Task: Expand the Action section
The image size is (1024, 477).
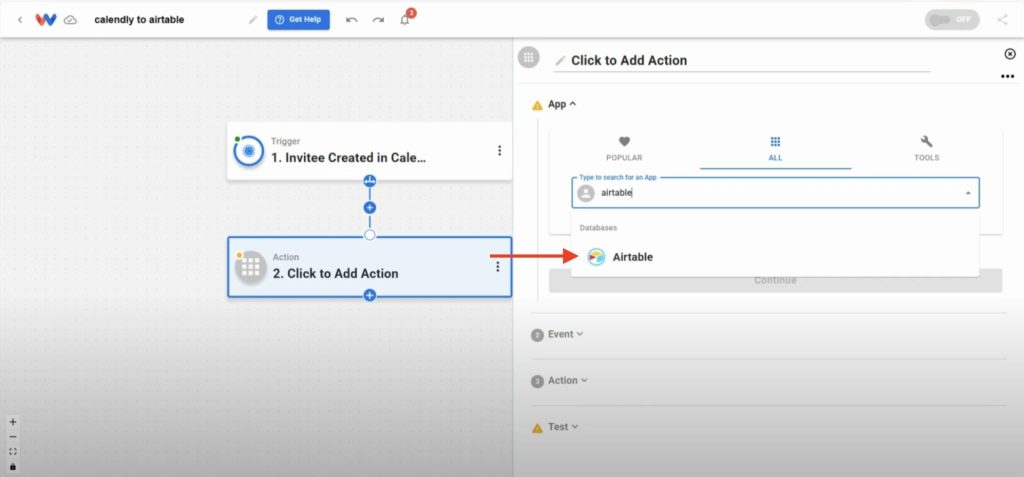Action: pyautogui.click(x=567, y=380)
